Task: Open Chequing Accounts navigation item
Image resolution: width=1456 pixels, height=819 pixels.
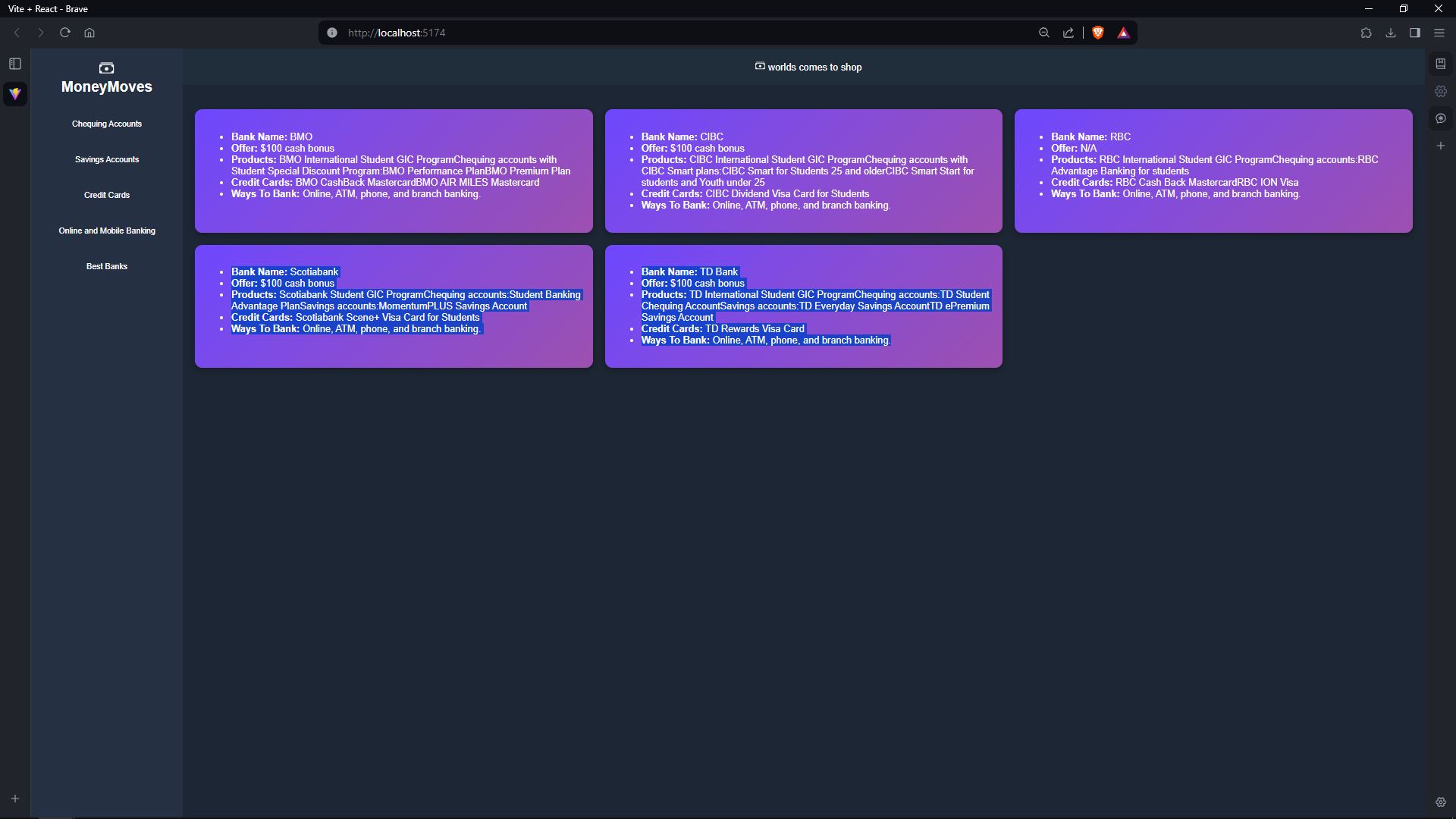Action: (107, 124)
